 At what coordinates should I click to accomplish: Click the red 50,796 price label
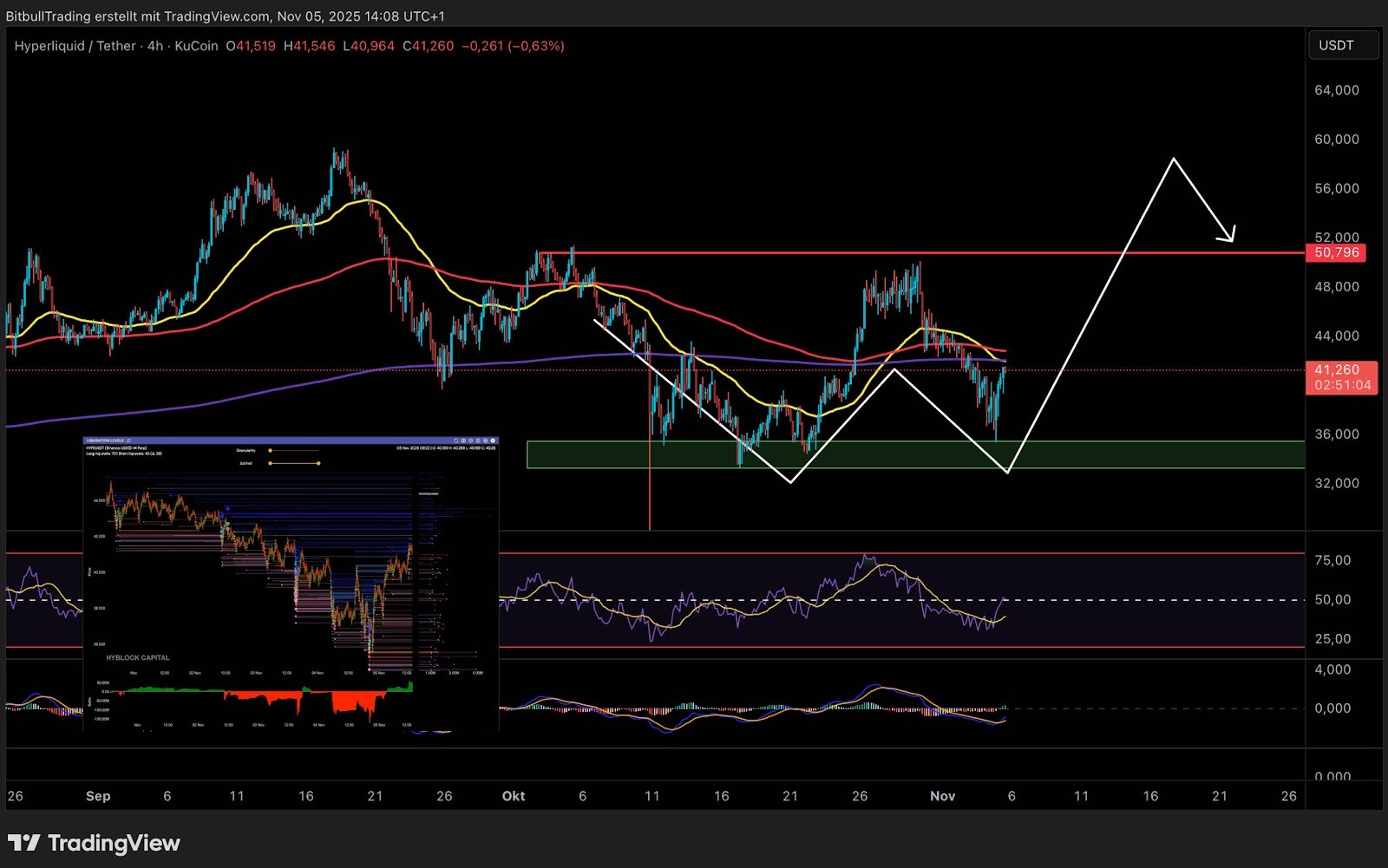tap(1336, 252)
